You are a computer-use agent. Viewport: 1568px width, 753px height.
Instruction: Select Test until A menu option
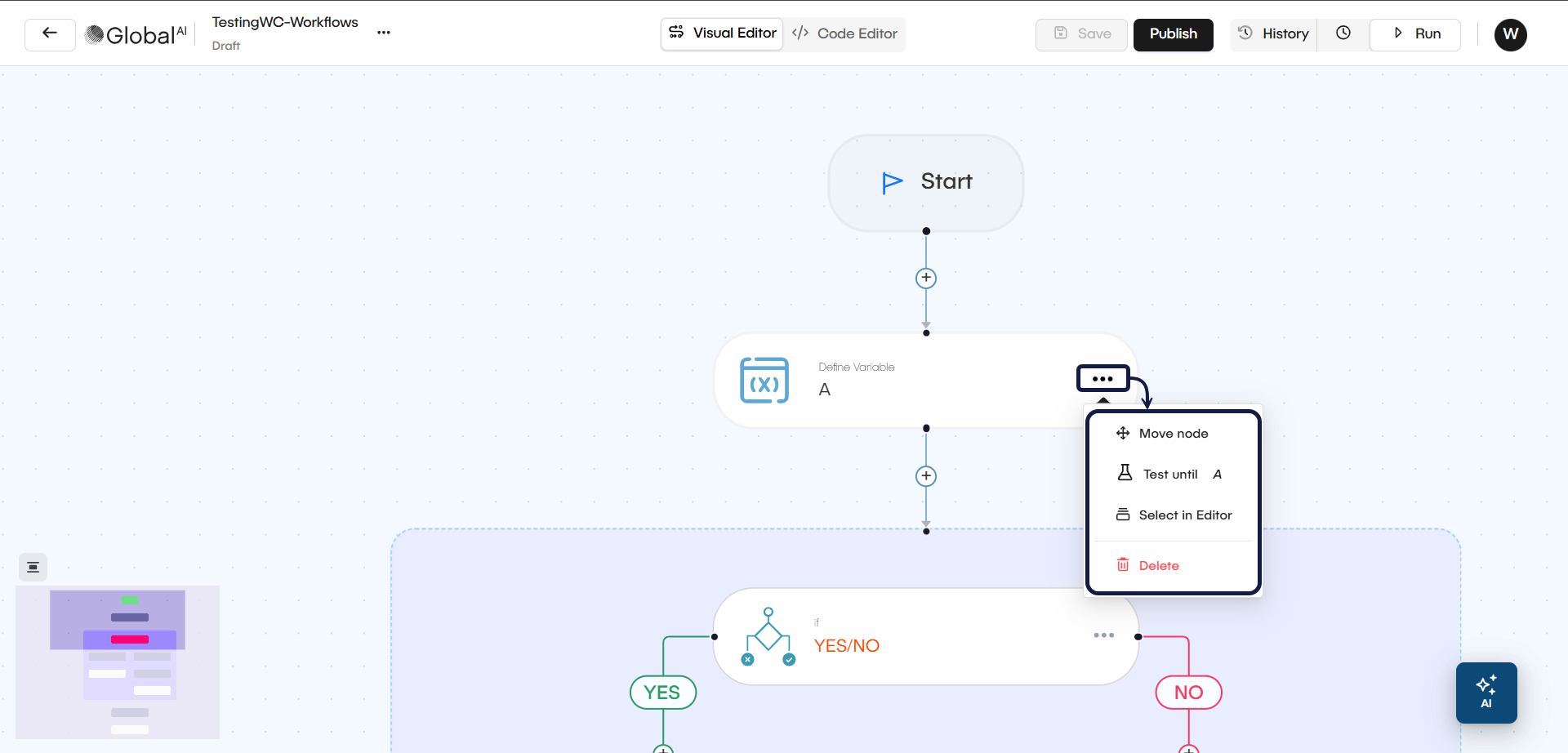coord(1173,475)
